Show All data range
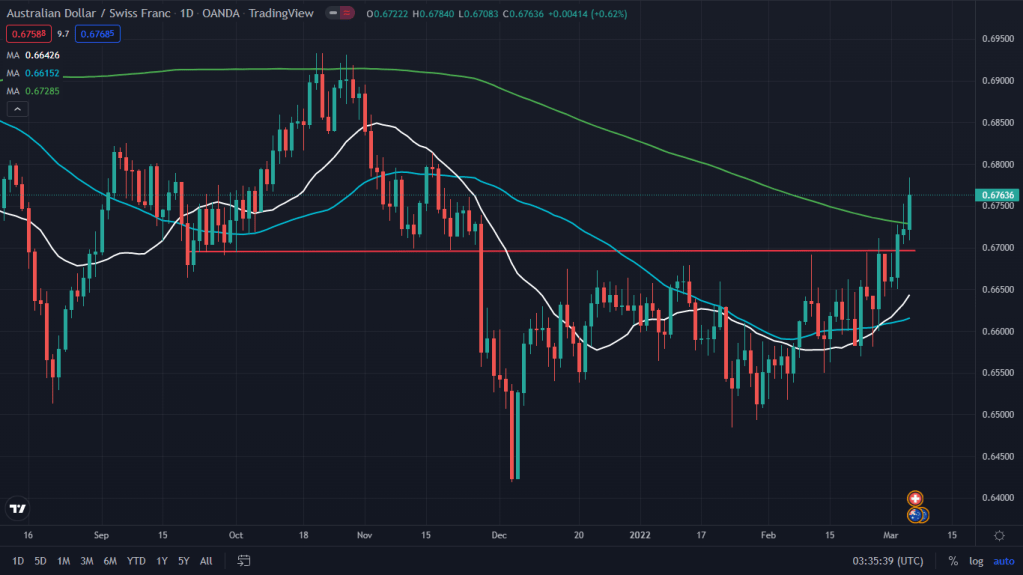 (206, 561)
